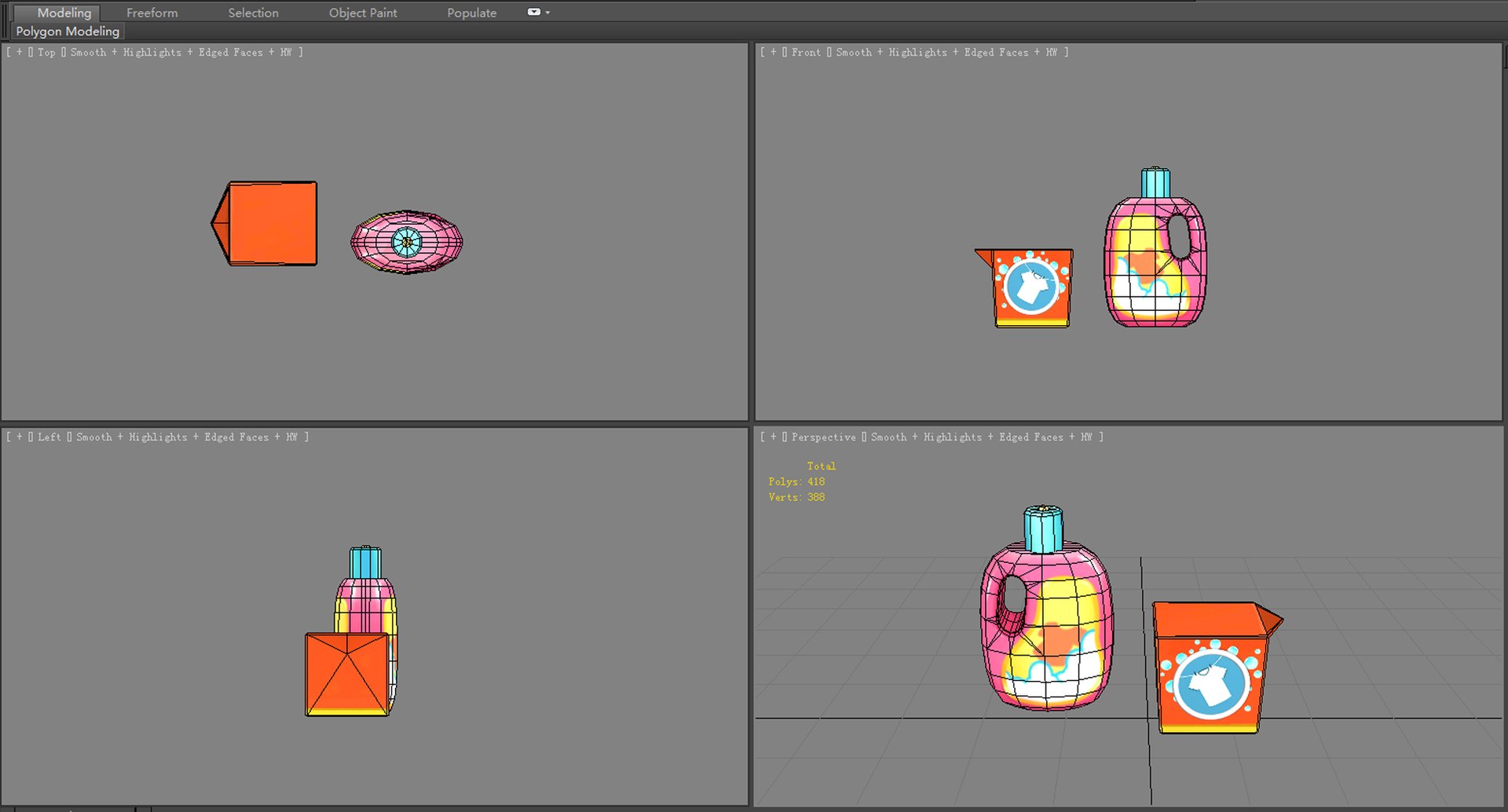Switch to the Object Paint tab
This screenshot has height=812, width=1508.
(x=363, y=13)
